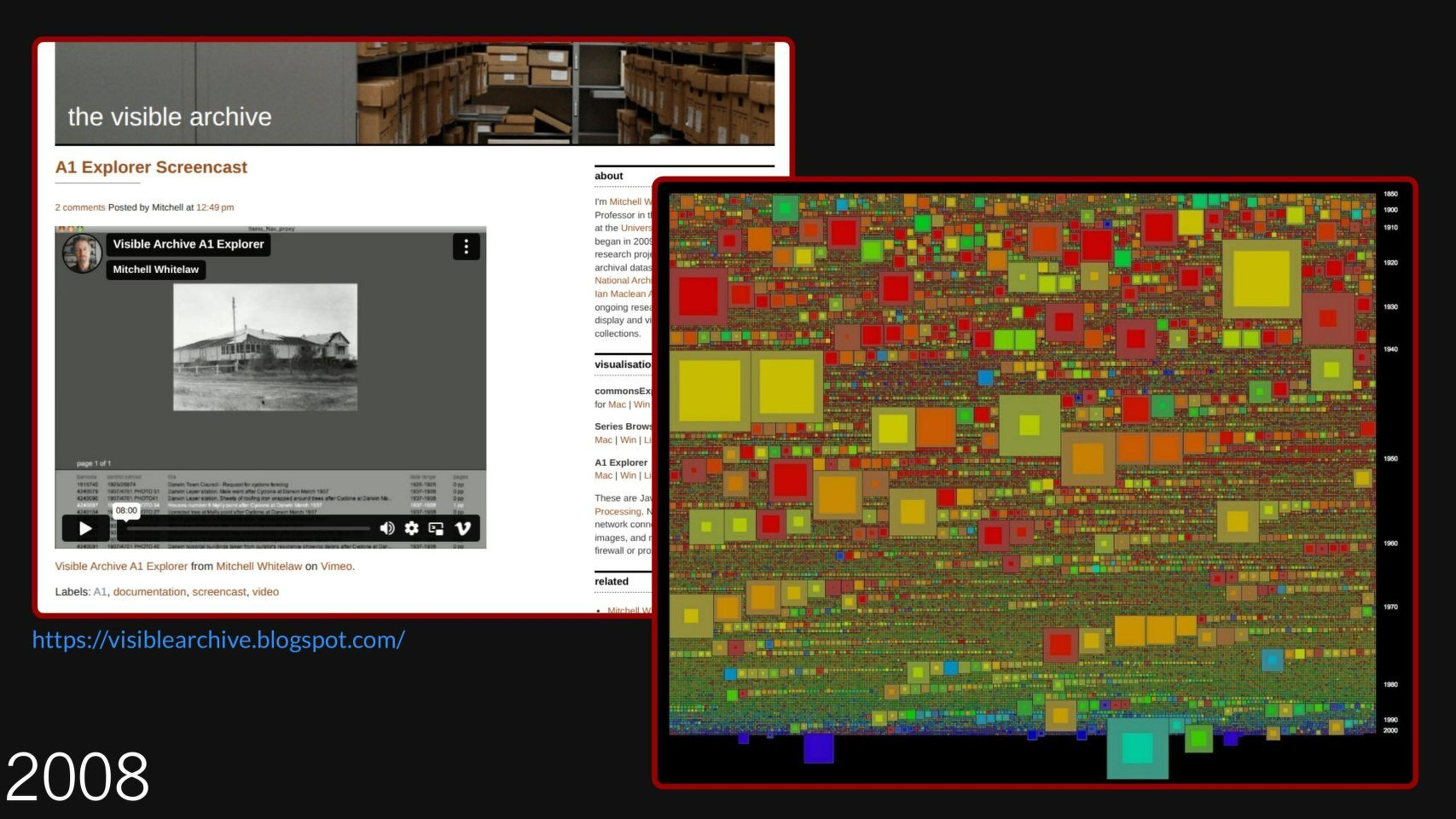
Task: Enable picture-in-picture in the video player
Action: [x=436, y=528]
